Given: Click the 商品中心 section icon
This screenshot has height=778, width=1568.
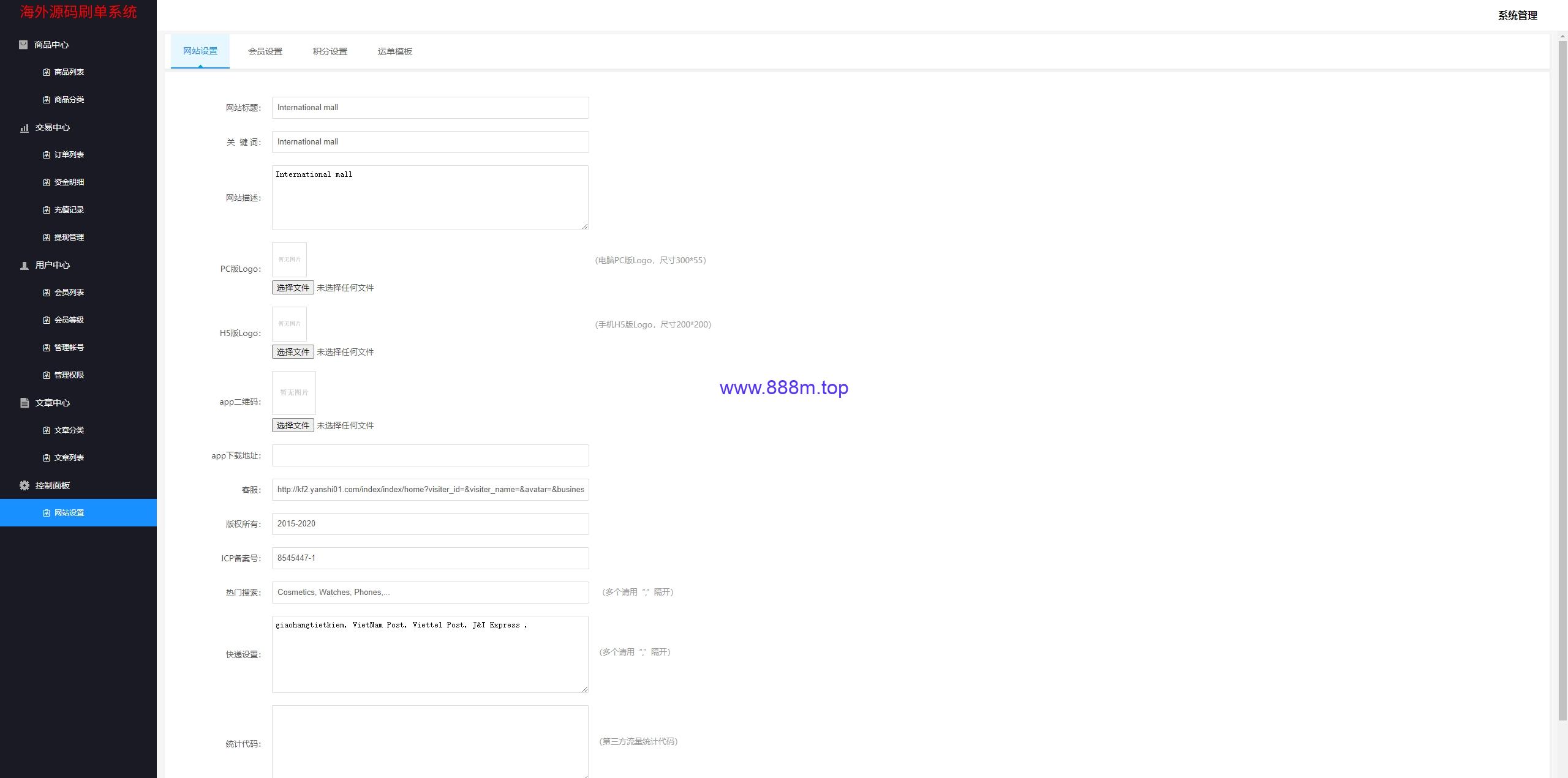Looking at the screenshot, I should click(x=23, y=45).
